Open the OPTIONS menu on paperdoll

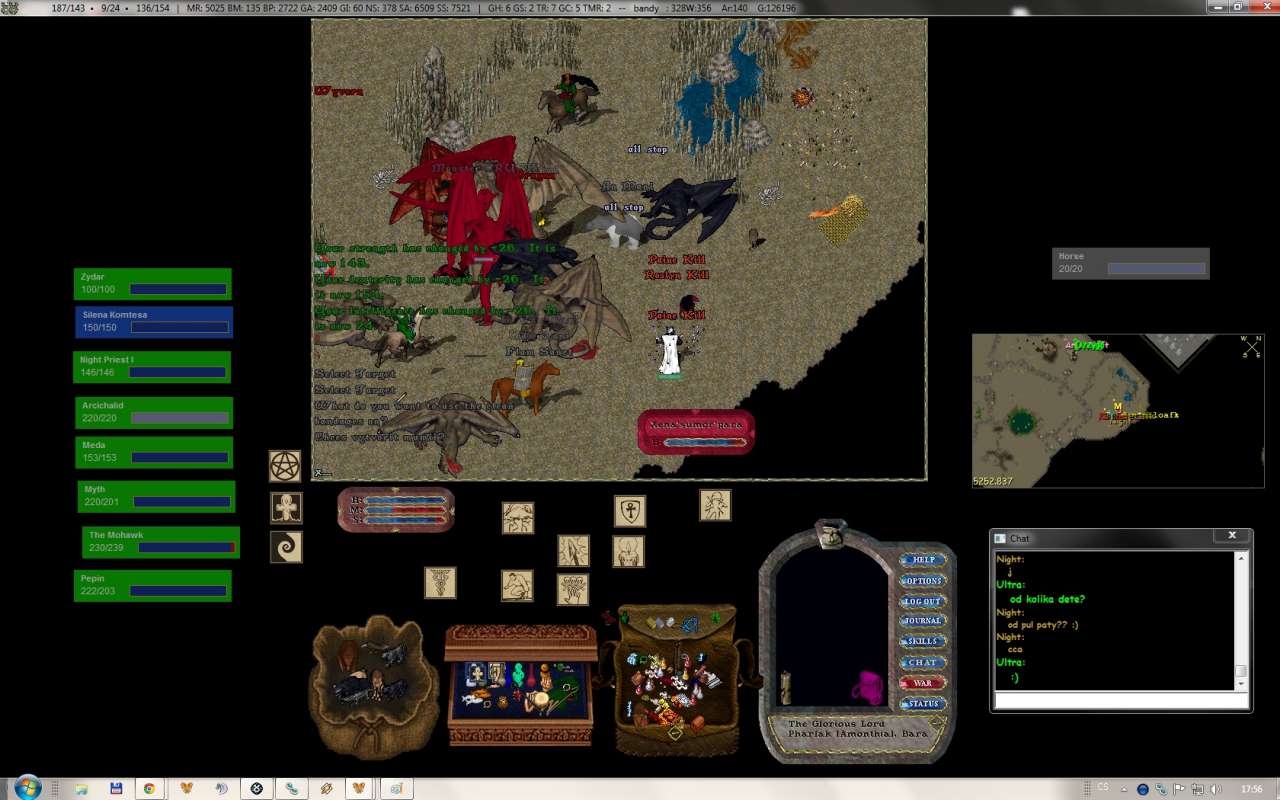(921, 581)
